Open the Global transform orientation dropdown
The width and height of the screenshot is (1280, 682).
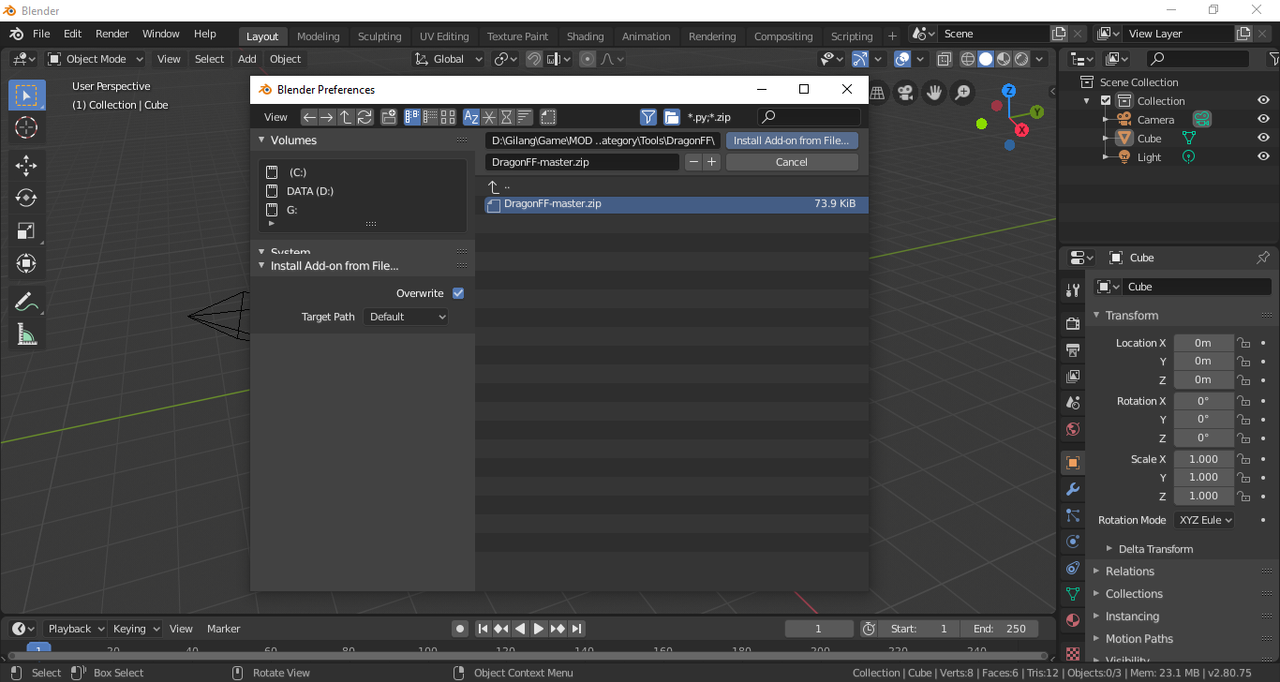pos(449,59)
